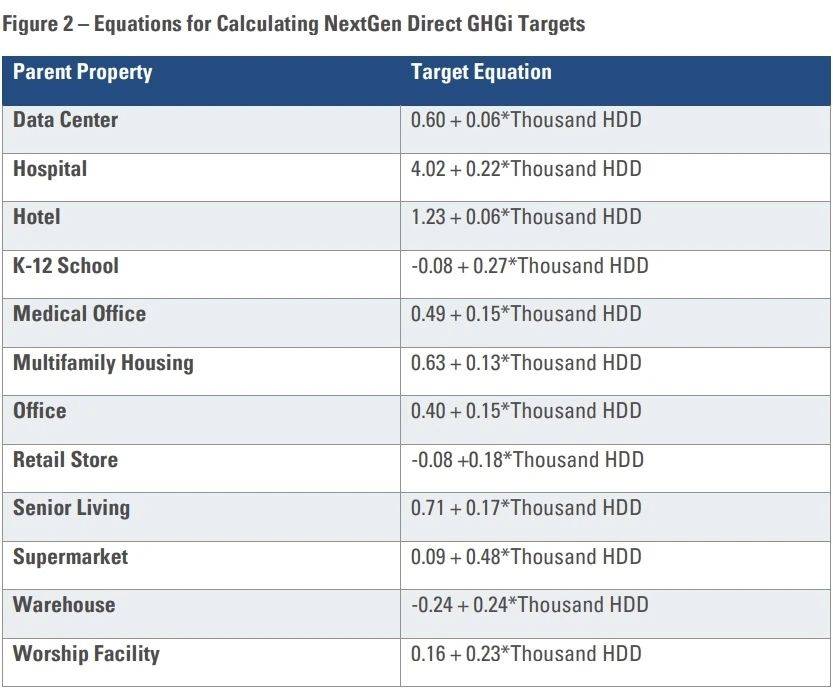The image size is (833, 700).
Task: Select the Target Equation column header
Action: pyautogui.click(x=481, y=73)
